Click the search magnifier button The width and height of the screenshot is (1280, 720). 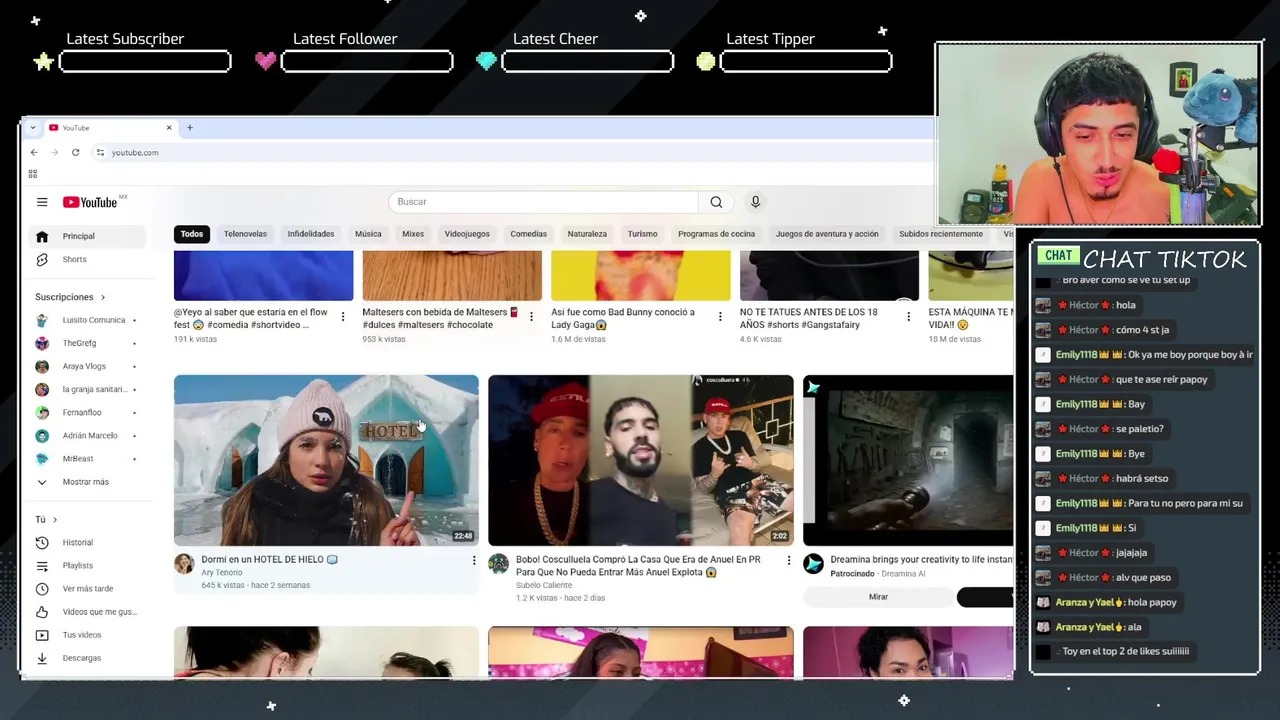point(716,202)
